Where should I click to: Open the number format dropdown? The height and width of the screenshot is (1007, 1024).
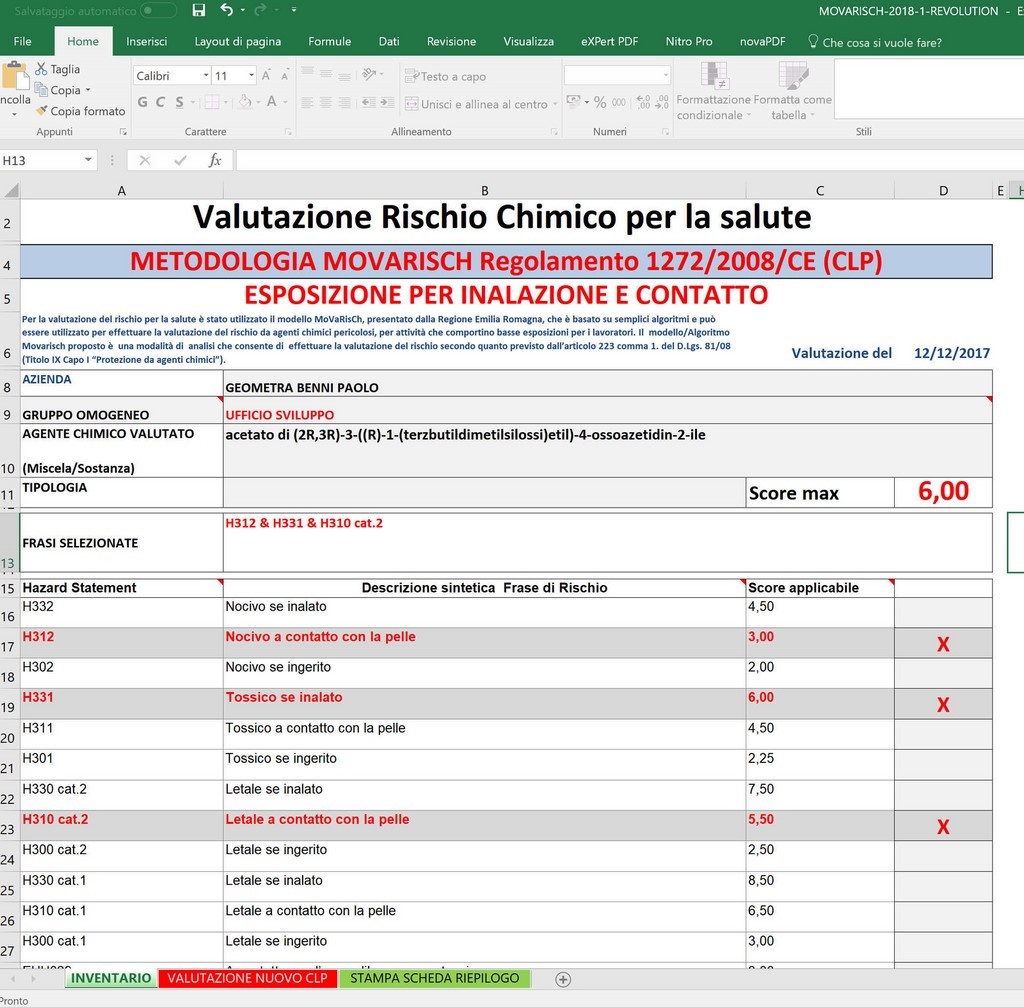[665, 75]
